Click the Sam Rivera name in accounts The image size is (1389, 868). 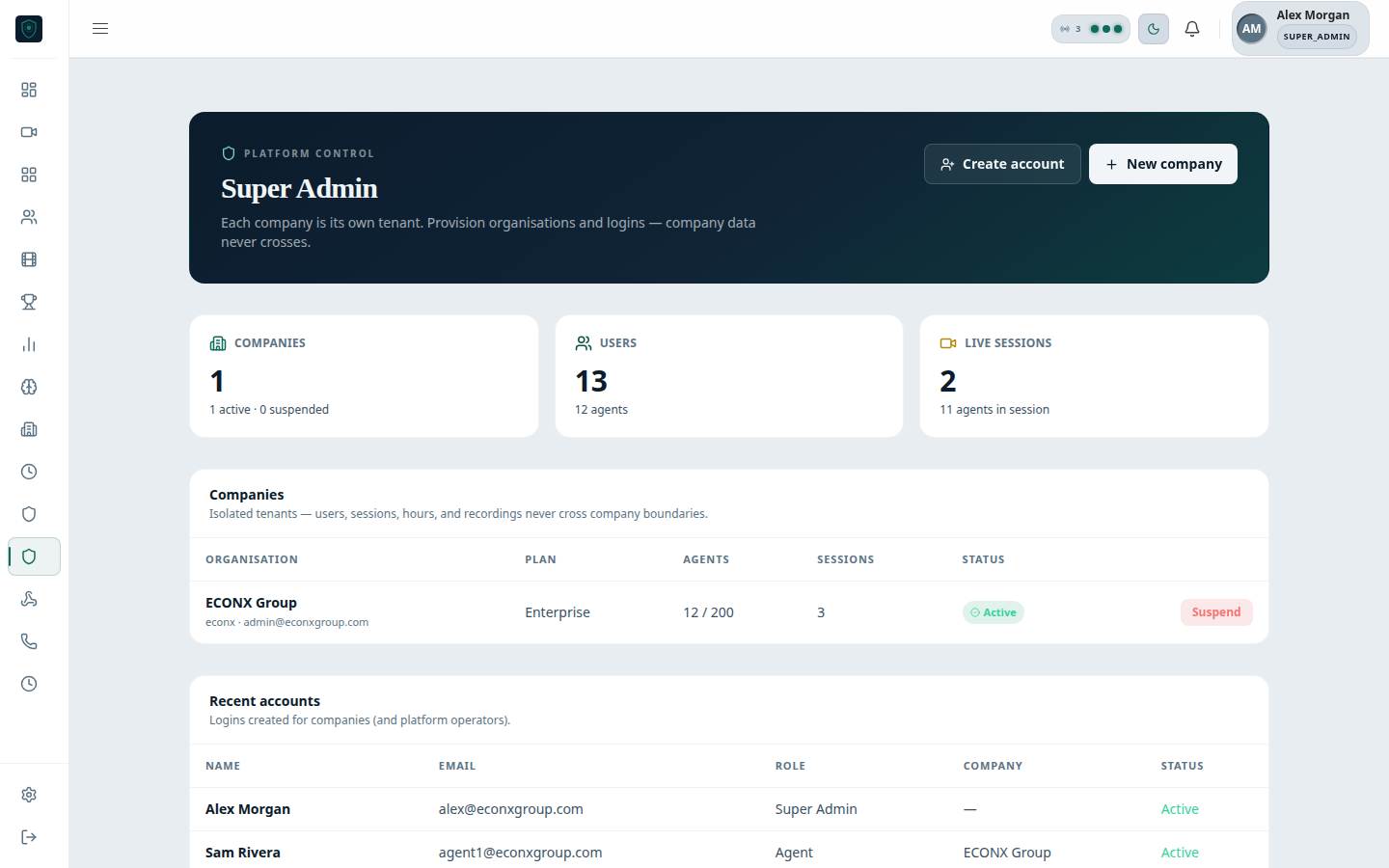(243, 853)
